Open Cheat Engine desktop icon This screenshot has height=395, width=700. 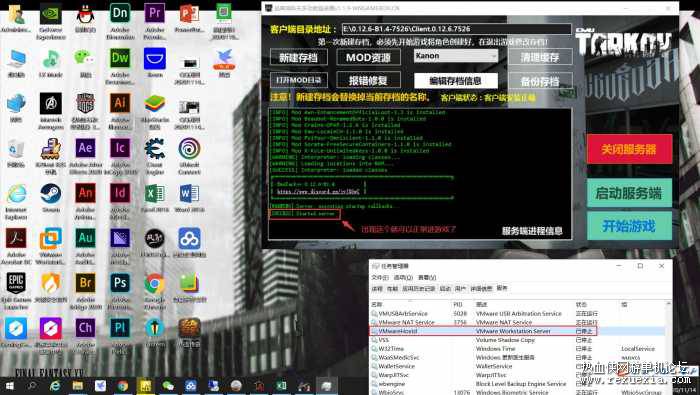pos(154,155)
